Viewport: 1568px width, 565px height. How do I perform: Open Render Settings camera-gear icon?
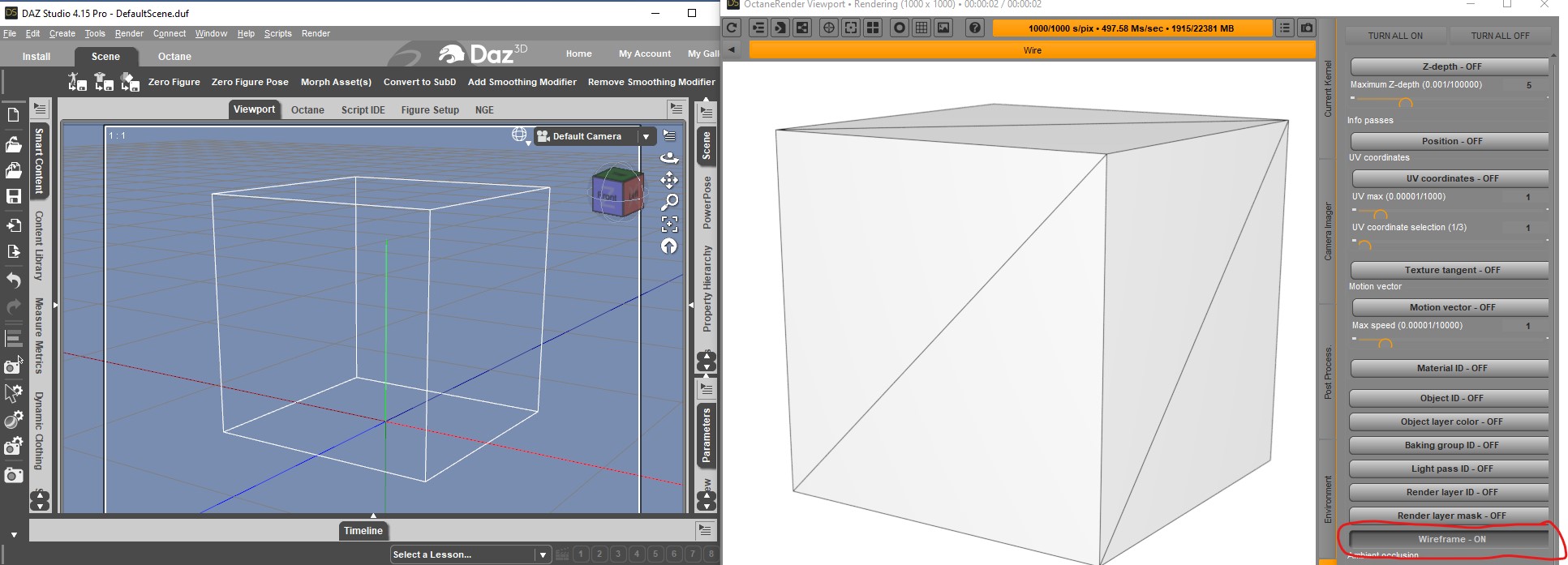(13, 446)
